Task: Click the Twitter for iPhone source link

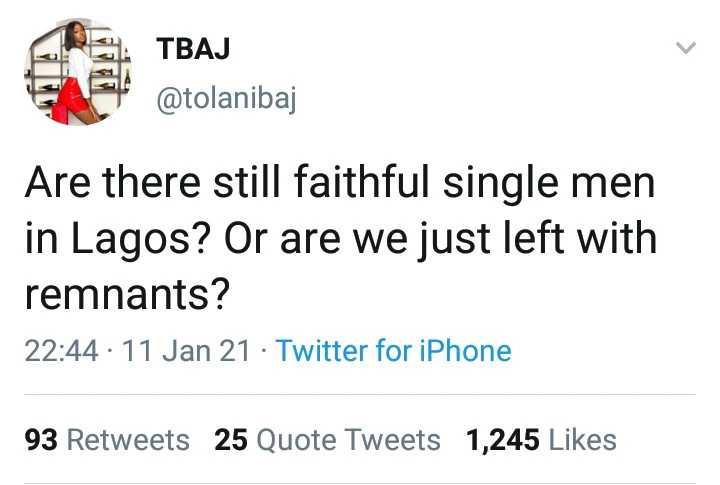Action: (393, 351)
